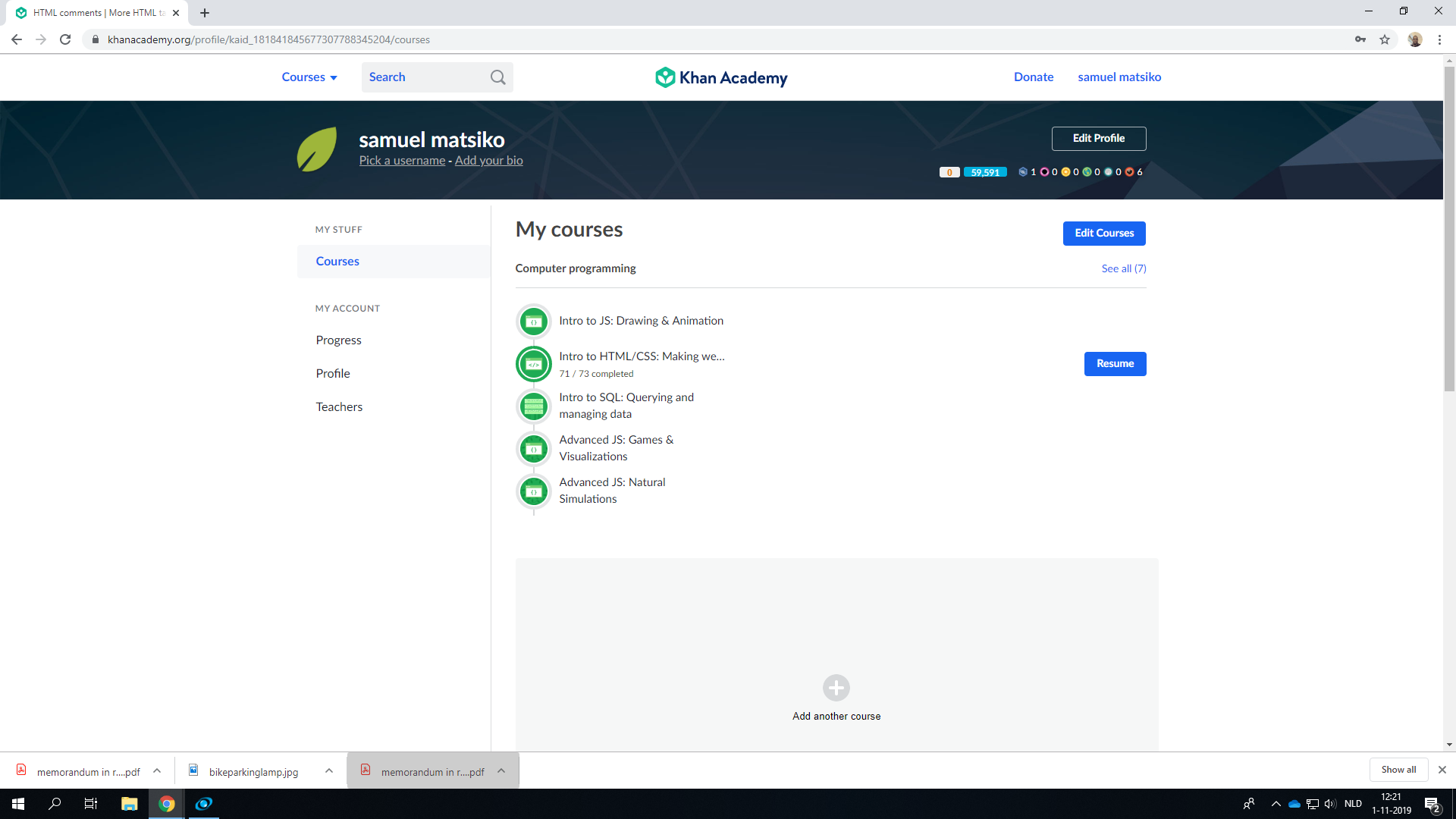This screenshot has width=1456, height=819.
Task: Click the search magnifier icon
Action: (497, 77)
